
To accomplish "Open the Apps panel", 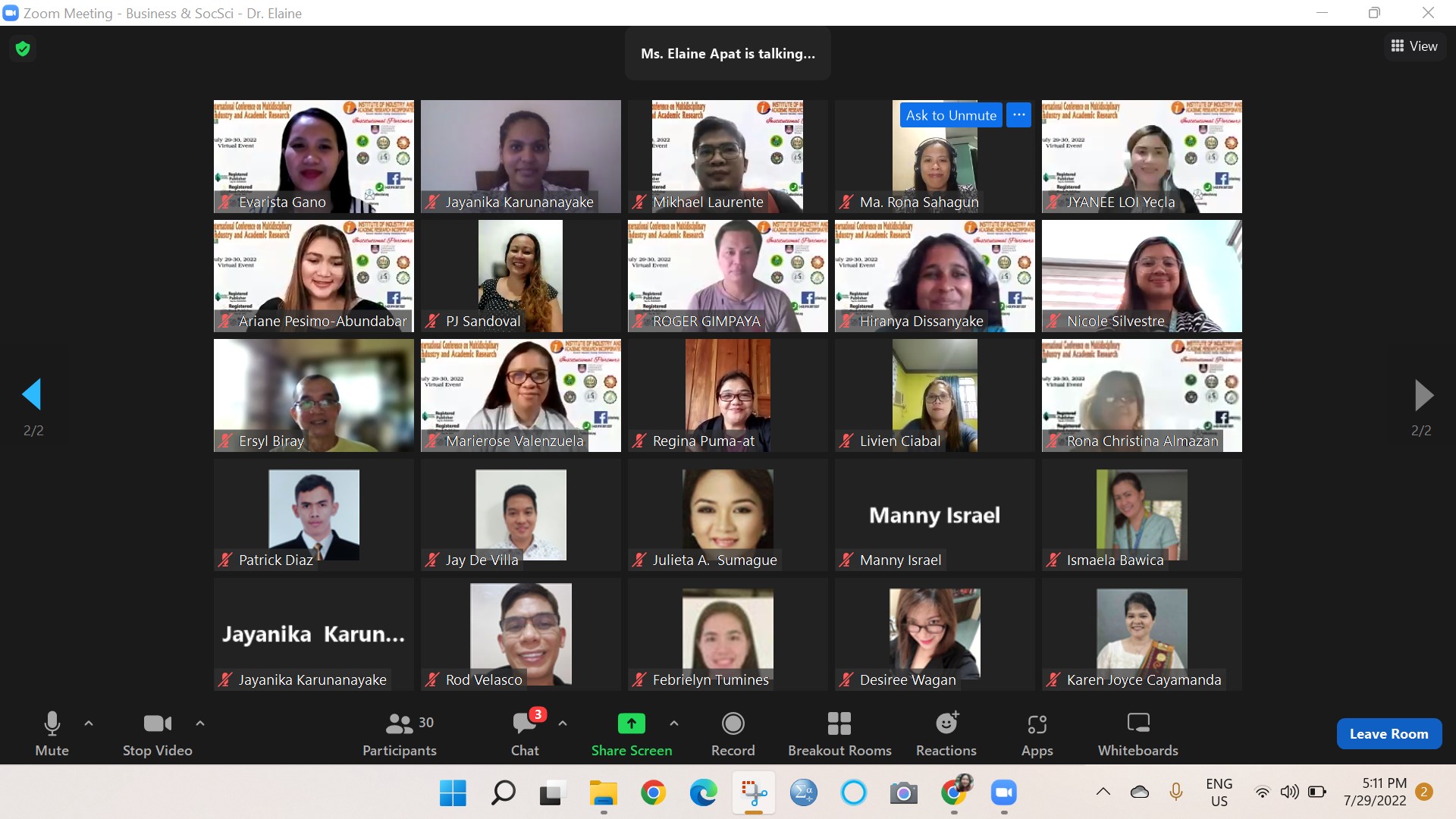I will 1037,733.
